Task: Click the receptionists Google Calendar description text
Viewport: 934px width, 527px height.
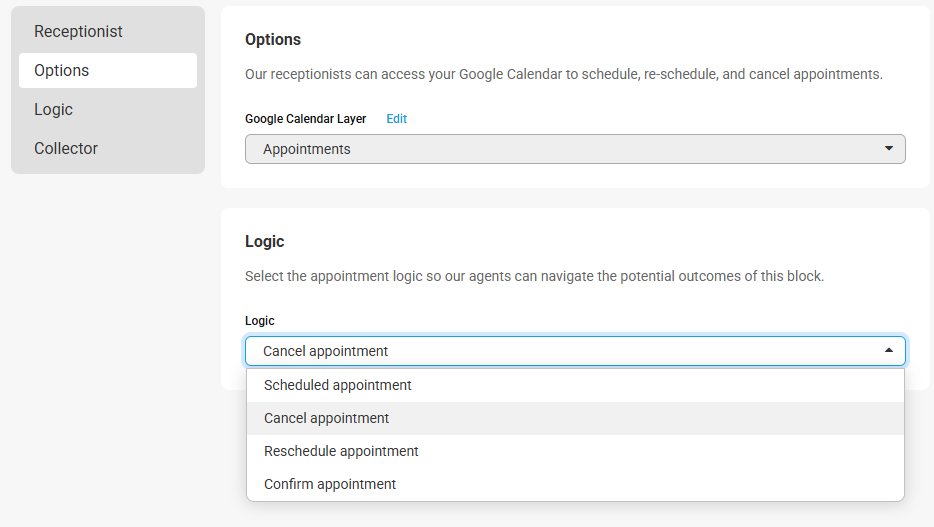Action: (x=564, y=74)
